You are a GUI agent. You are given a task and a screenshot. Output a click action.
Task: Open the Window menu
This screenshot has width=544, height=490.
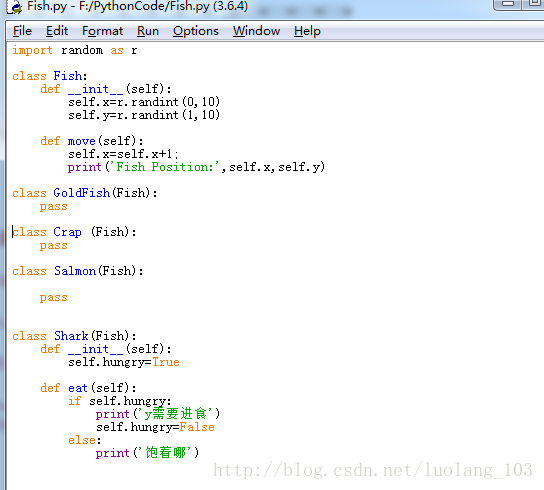[x=256, y=31]
